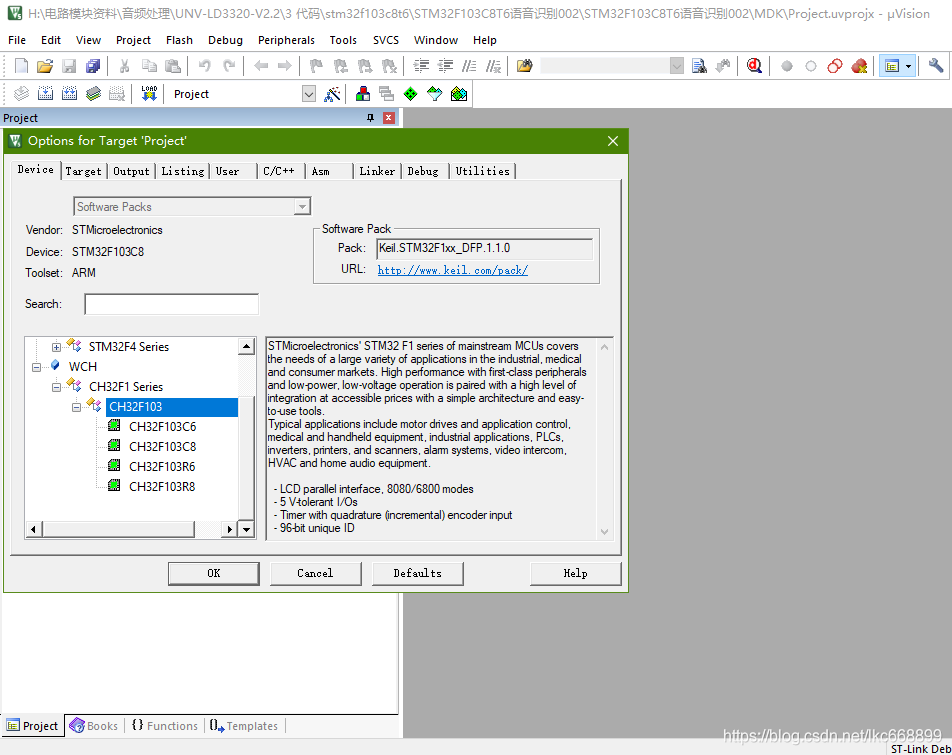The width and height of the screenshot is (952, 755).
Task: Click the Rebuild all target files icon
Action: tap(69, 93)
